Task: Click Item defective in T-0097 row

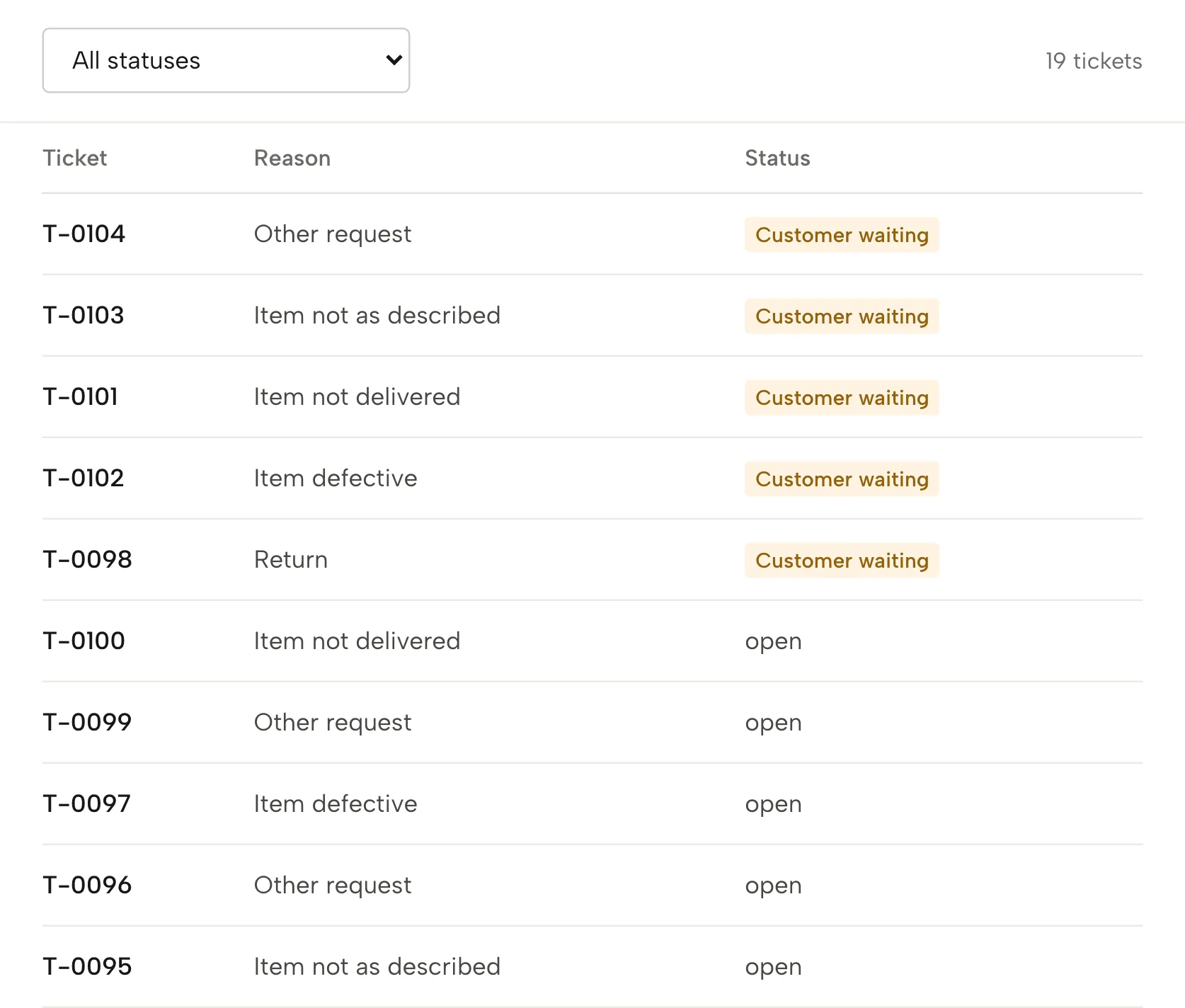Action: (336, 803)
